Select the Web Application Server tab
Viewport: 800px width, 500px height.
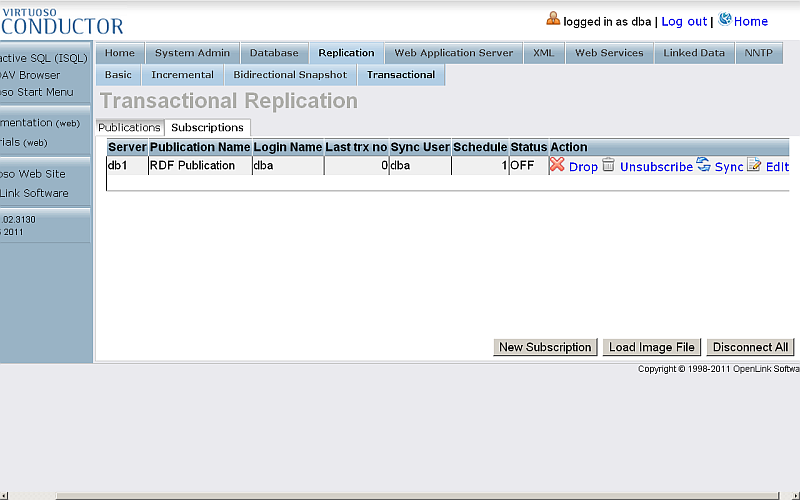pos(453,53)
